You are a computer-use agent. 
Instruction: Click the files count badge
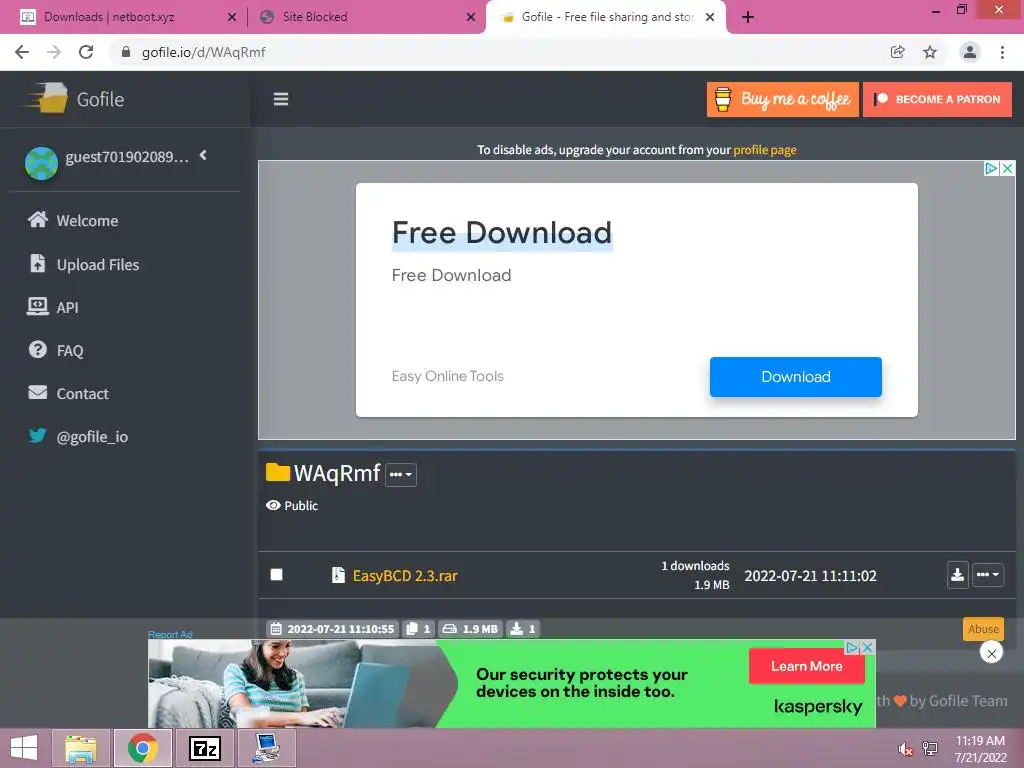[x=418, y=629]
